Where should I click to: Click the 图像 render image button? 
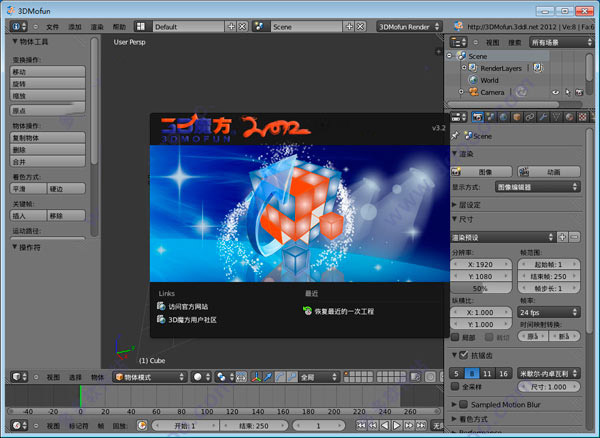pyautogui.click(x=481, y=172)
